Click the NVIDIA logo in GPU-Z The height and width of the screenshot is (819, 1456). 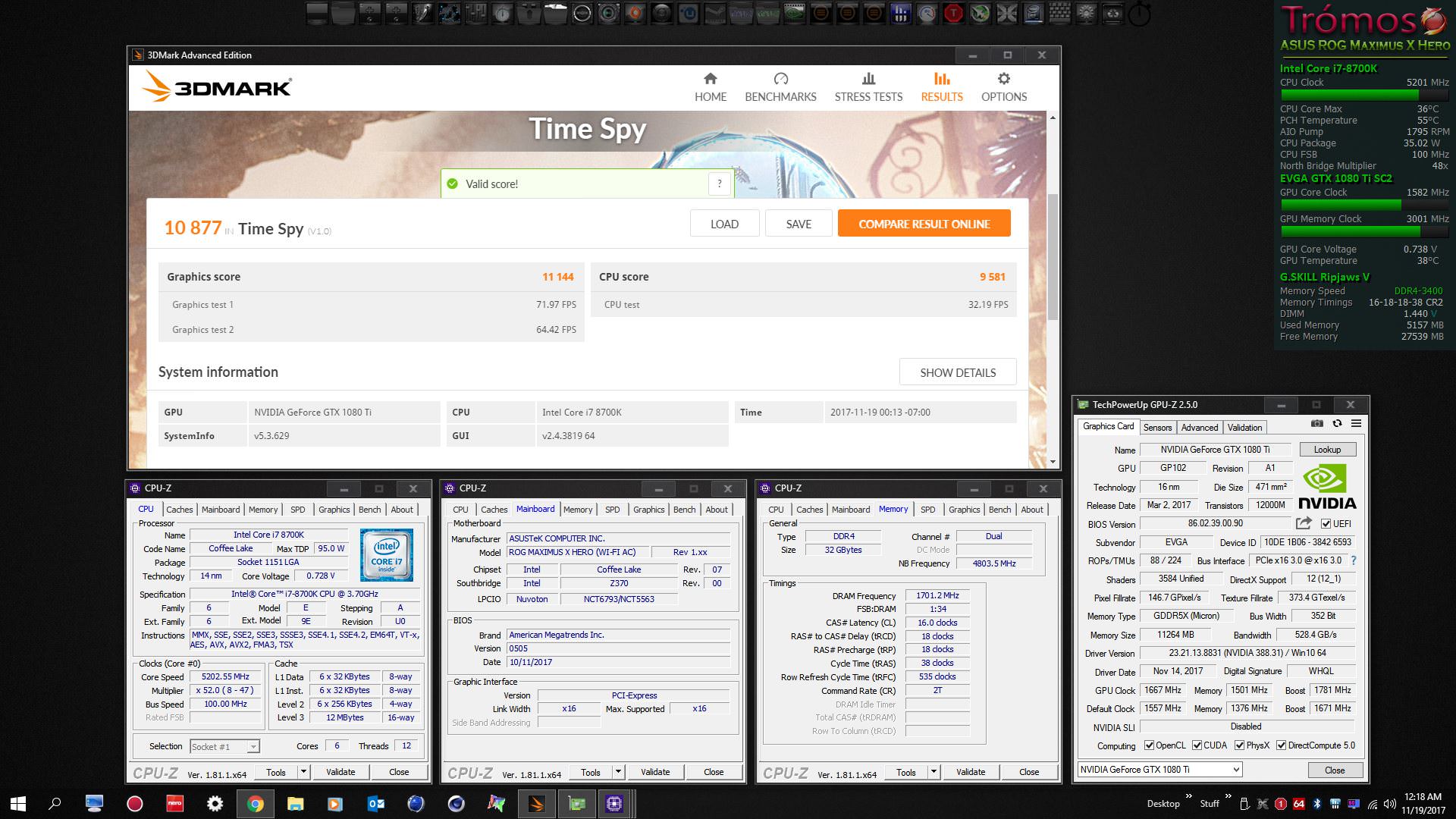click(1326, 487)
